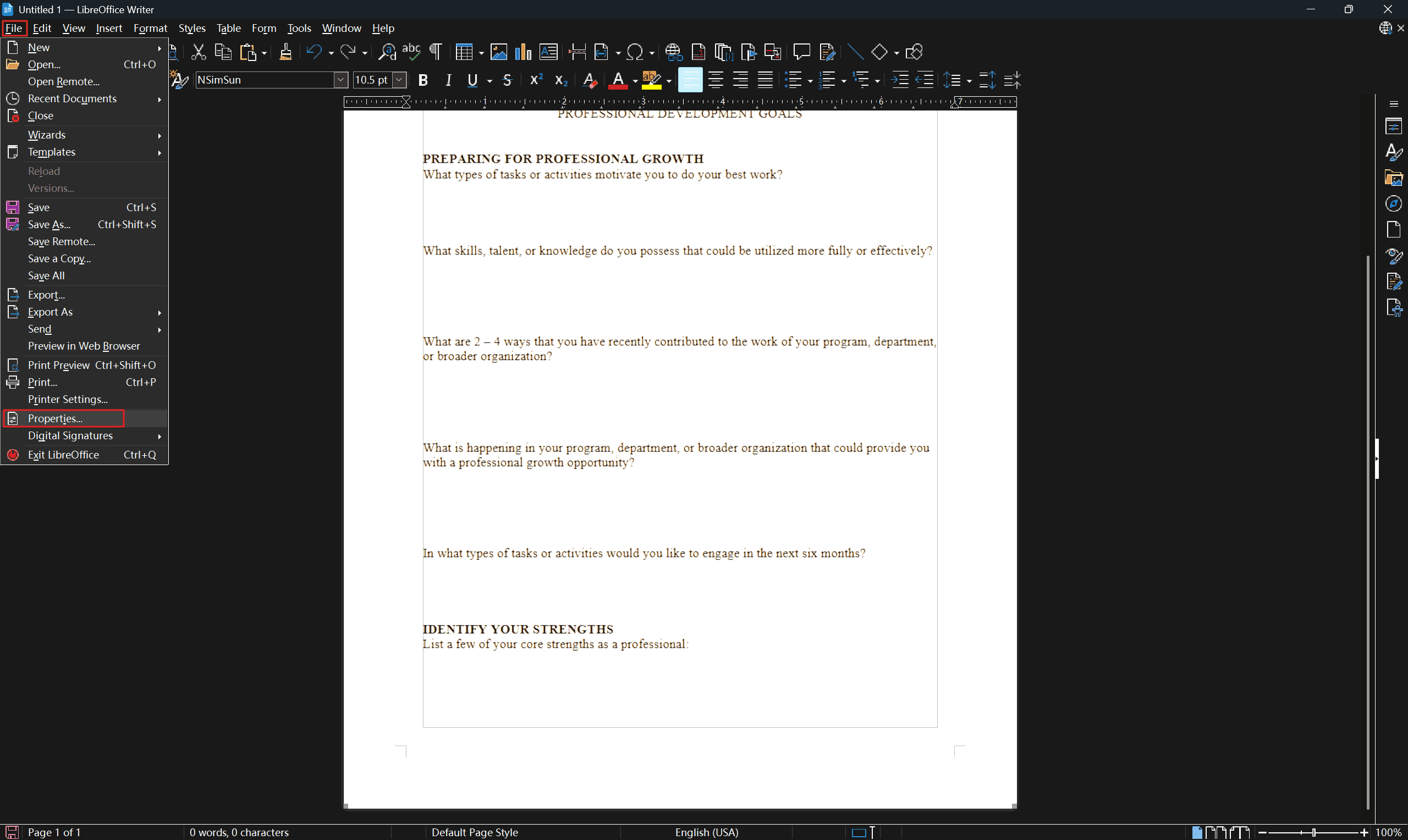The height and width of the screenshot is (840, 1408).
Task: Click Insert Text Box icon
Action: [x=548, y=52]
